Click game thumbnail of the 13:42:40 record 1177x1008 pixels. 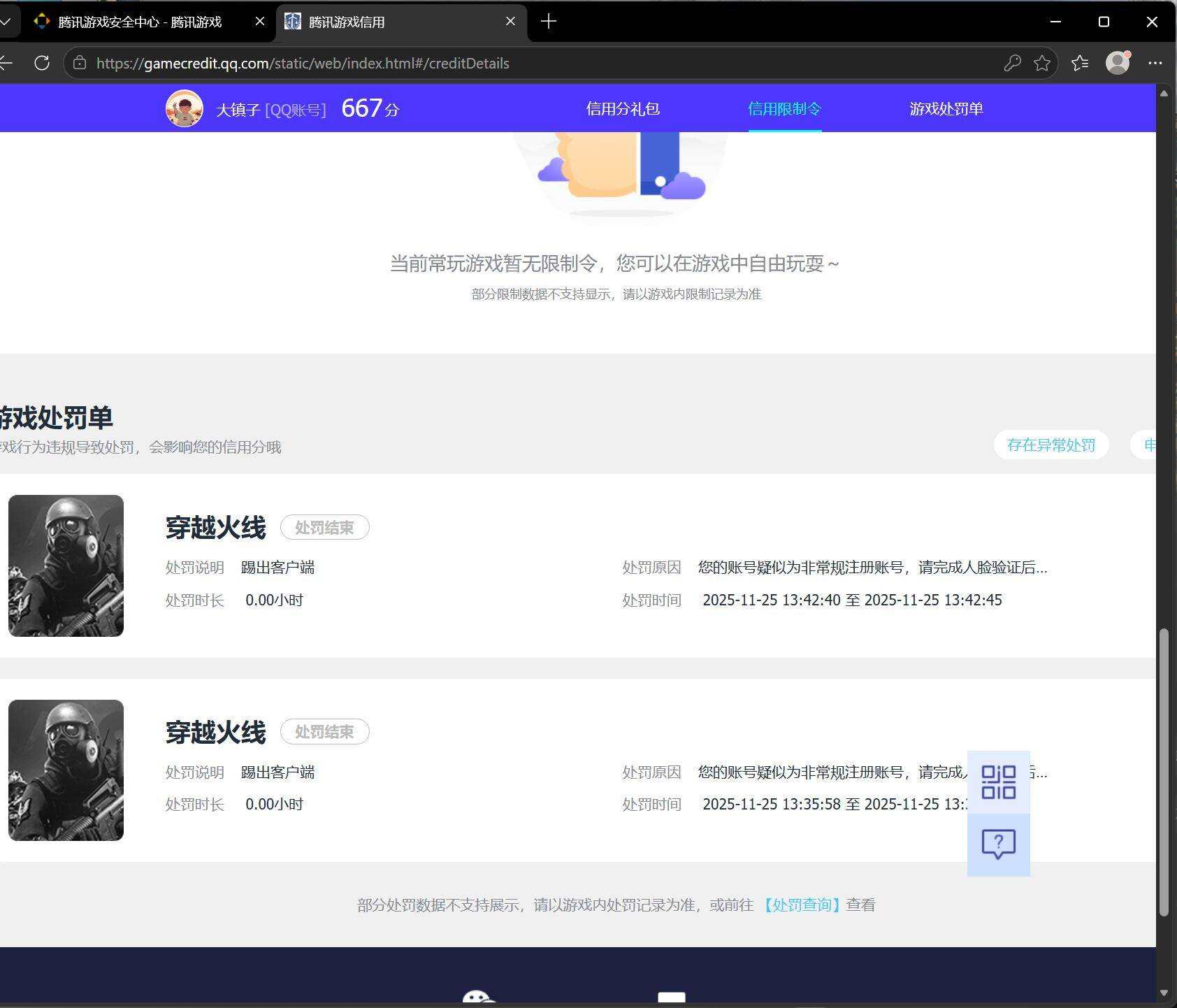coord(66,566)
